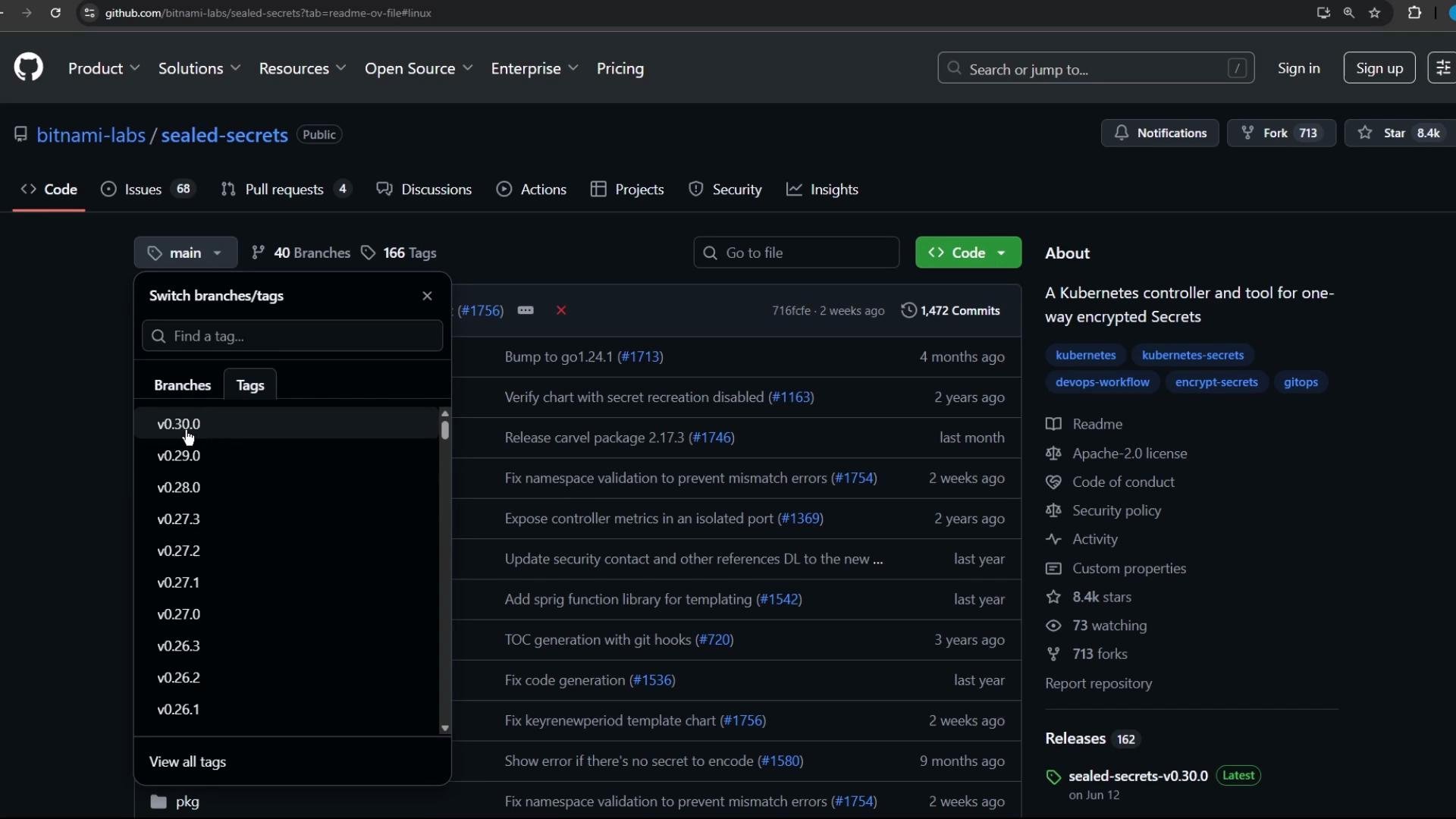View 73 watching list
This screenshot has height=819, width=1456.
tap(1097, 626)
